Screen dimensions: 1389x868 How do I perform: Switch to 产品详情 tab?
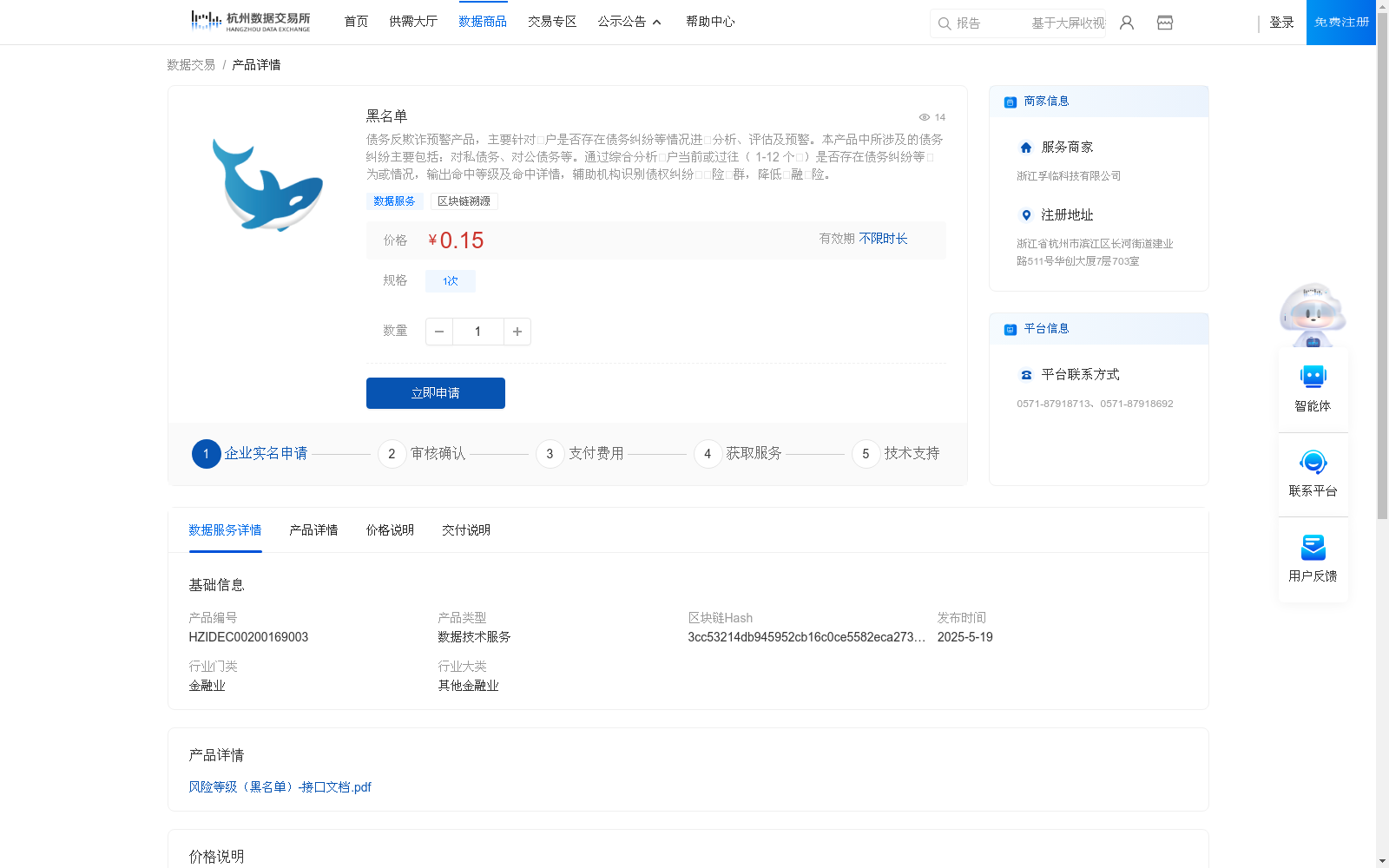(313, 530)
